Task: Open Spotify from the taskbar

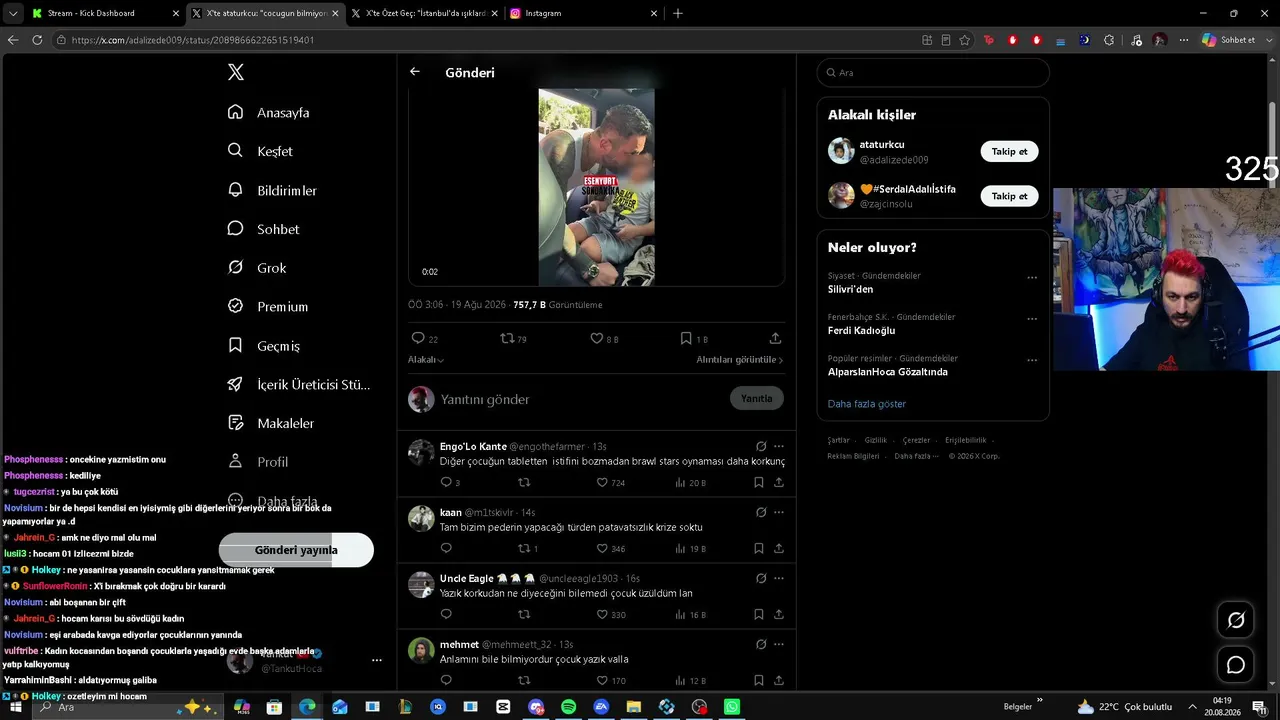Action: tap(568, 707)
